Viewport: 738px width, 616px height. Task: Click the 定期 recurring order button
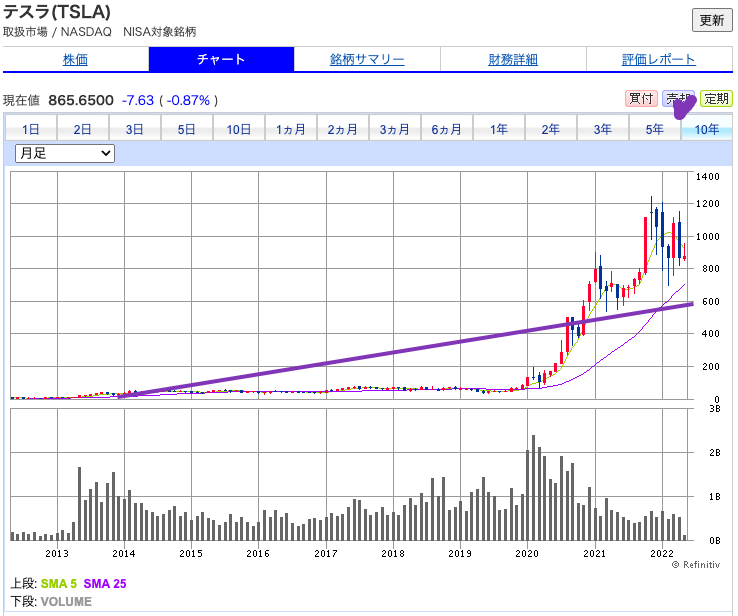point(716,99)
